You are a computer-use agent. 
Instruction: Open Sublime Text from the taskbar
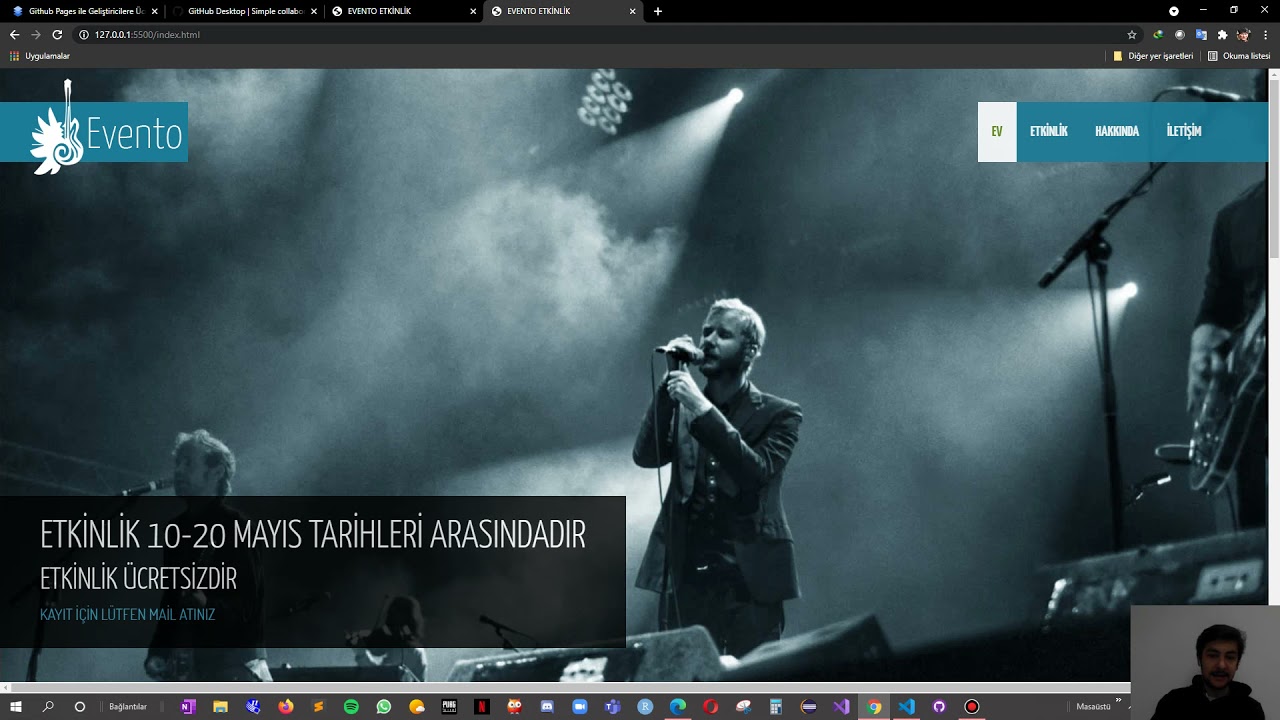click(319, 706)
